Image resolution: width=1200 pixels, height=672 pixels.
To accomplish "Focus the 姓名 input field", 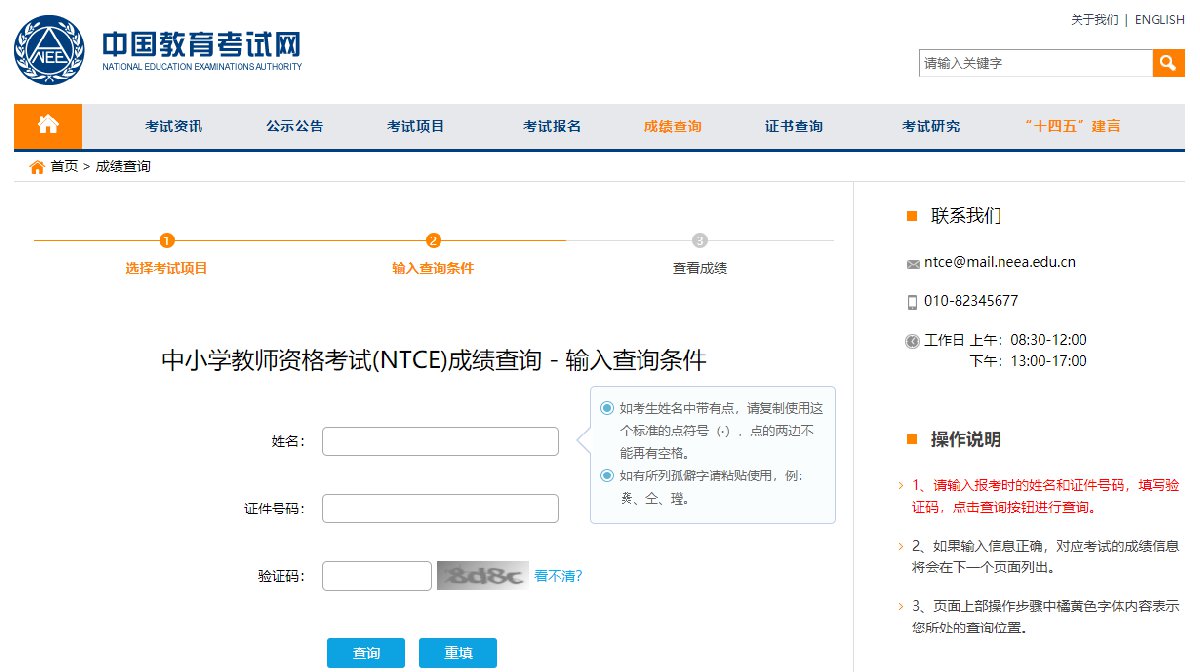I will point(440,441).
